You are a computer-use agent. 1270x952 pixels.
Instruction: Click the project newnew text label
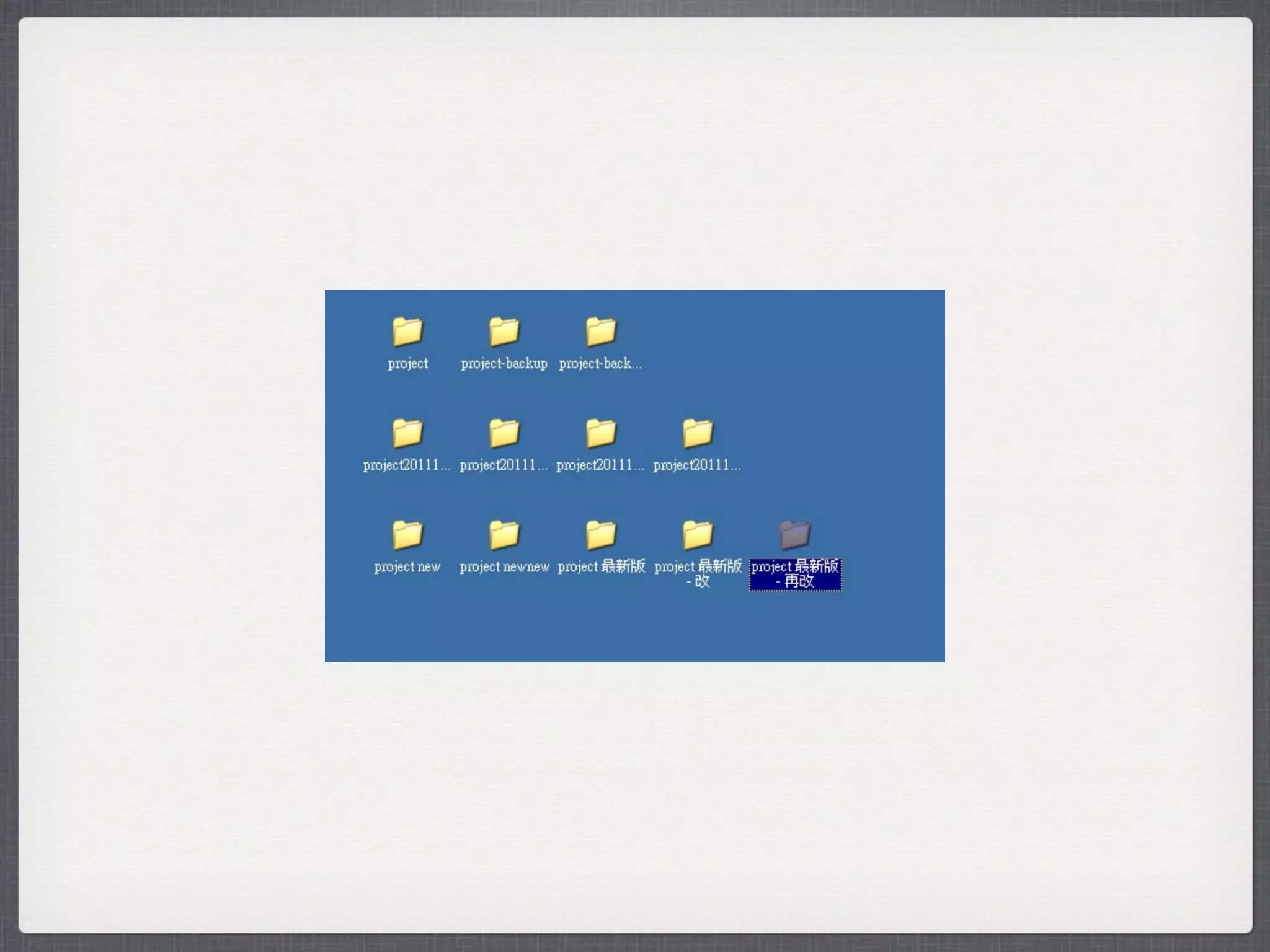[504, 567]
